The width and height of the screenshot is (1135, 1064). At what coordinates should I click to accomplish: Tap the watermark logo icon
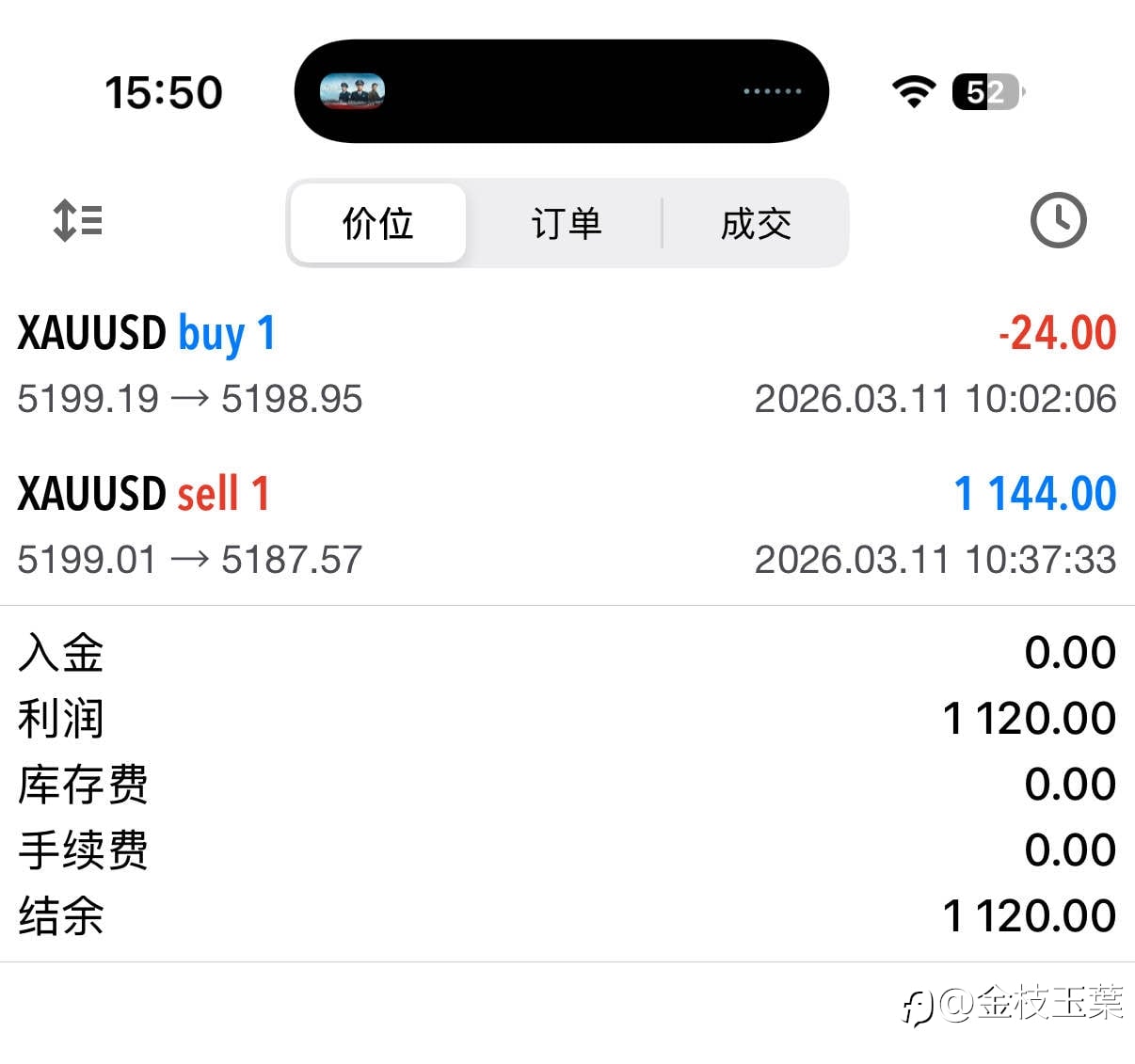point(916,1007)
